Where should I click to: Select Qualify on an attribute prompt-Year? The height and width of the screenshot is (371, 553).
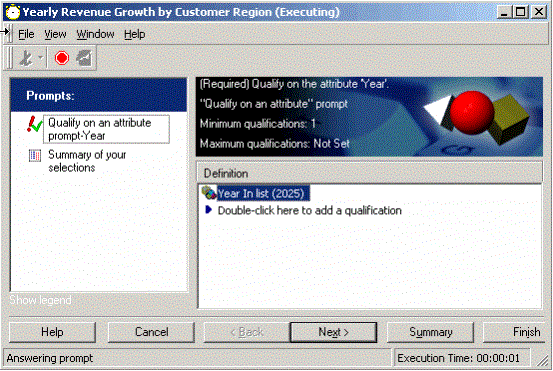[106, 129]
